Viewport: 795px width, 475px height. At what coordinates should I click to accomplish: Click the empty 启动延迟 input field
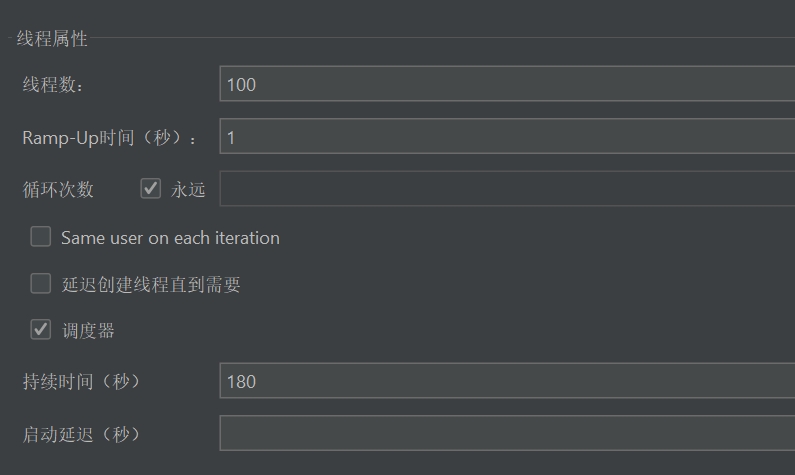pyautogui.click(x=507, y=433)
